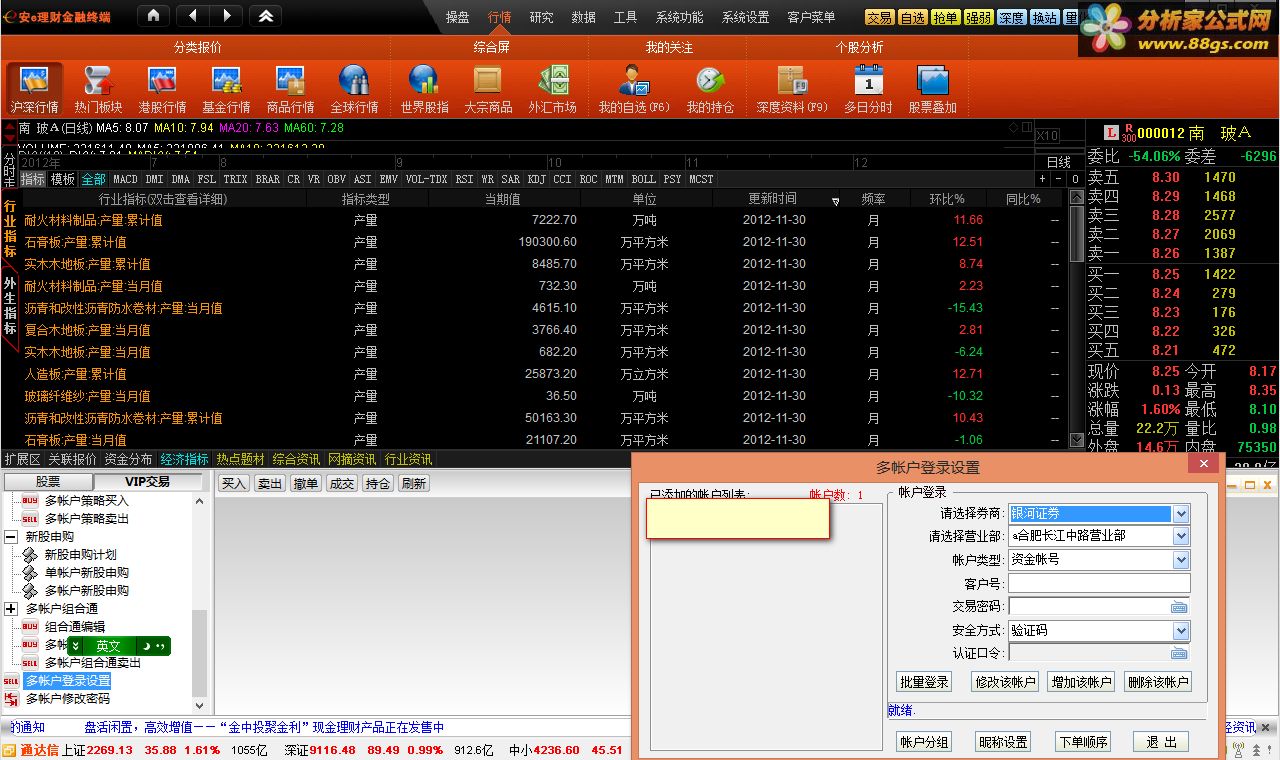1280x760 pixels.
Task: Open the 客户菜单 menu
Action: coord(811,17)
